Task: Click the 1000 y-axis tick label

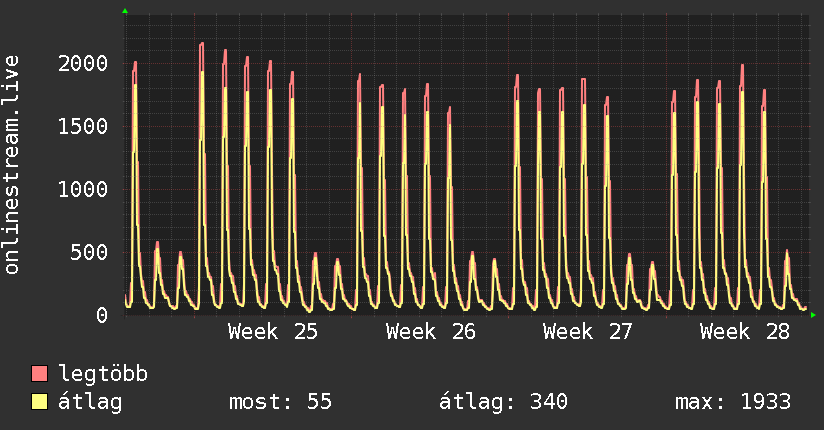Action: coord(83,189)
